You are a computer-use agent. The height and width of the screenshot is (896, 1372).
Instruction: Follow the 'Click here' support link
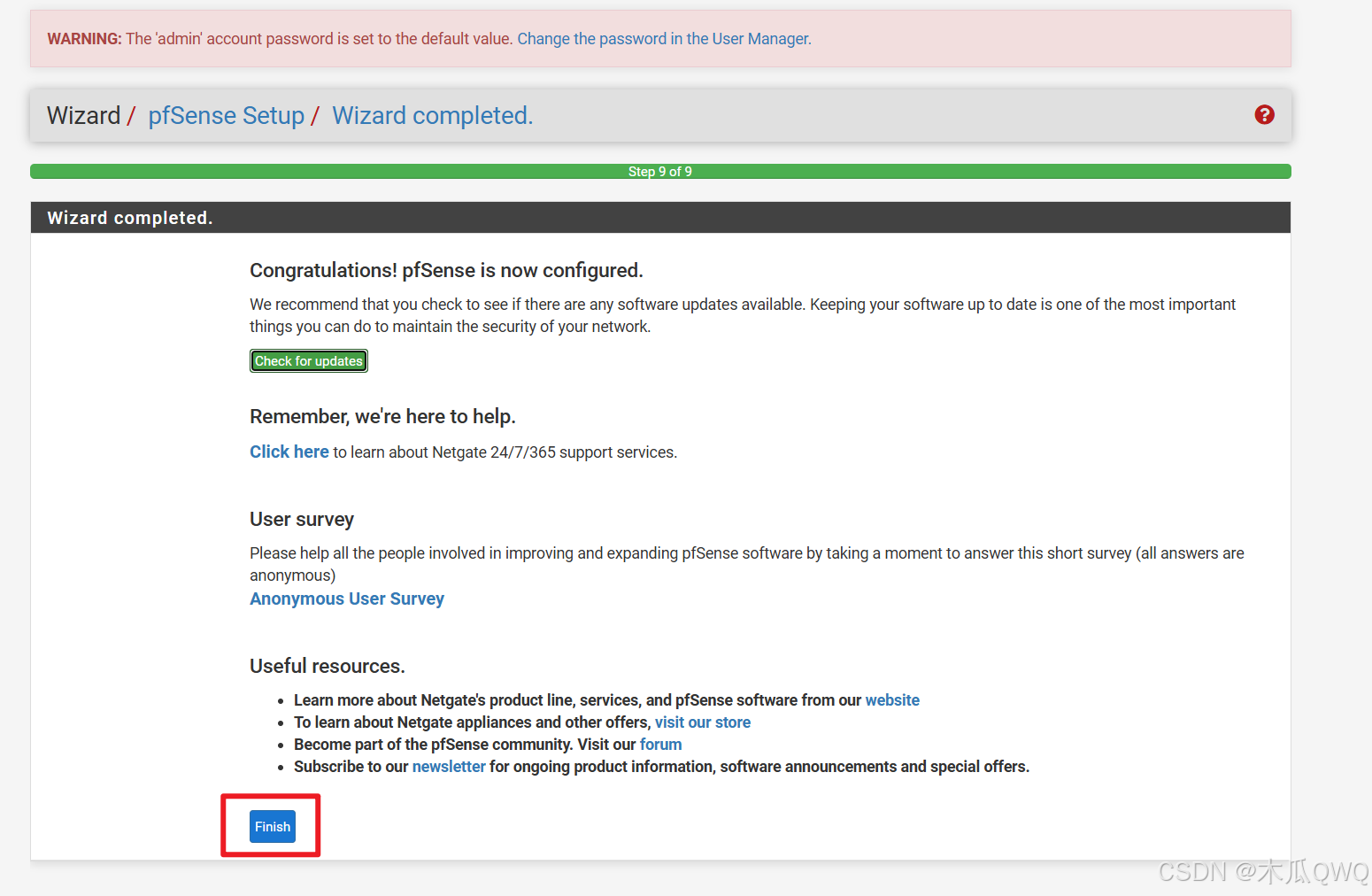coord(289,452)
